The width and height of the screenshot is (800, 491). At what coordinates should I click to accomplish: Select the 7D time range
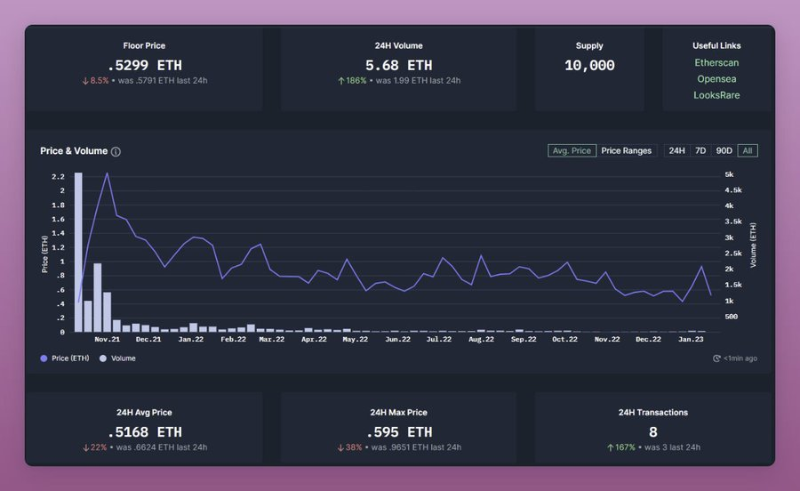click(x=701, y=151)
